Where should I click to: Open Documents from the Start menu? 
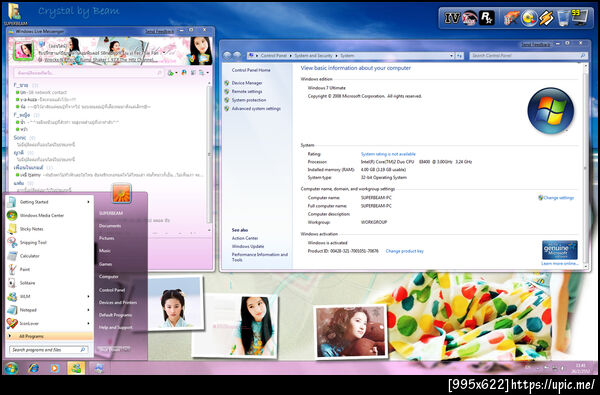point(110,226)
